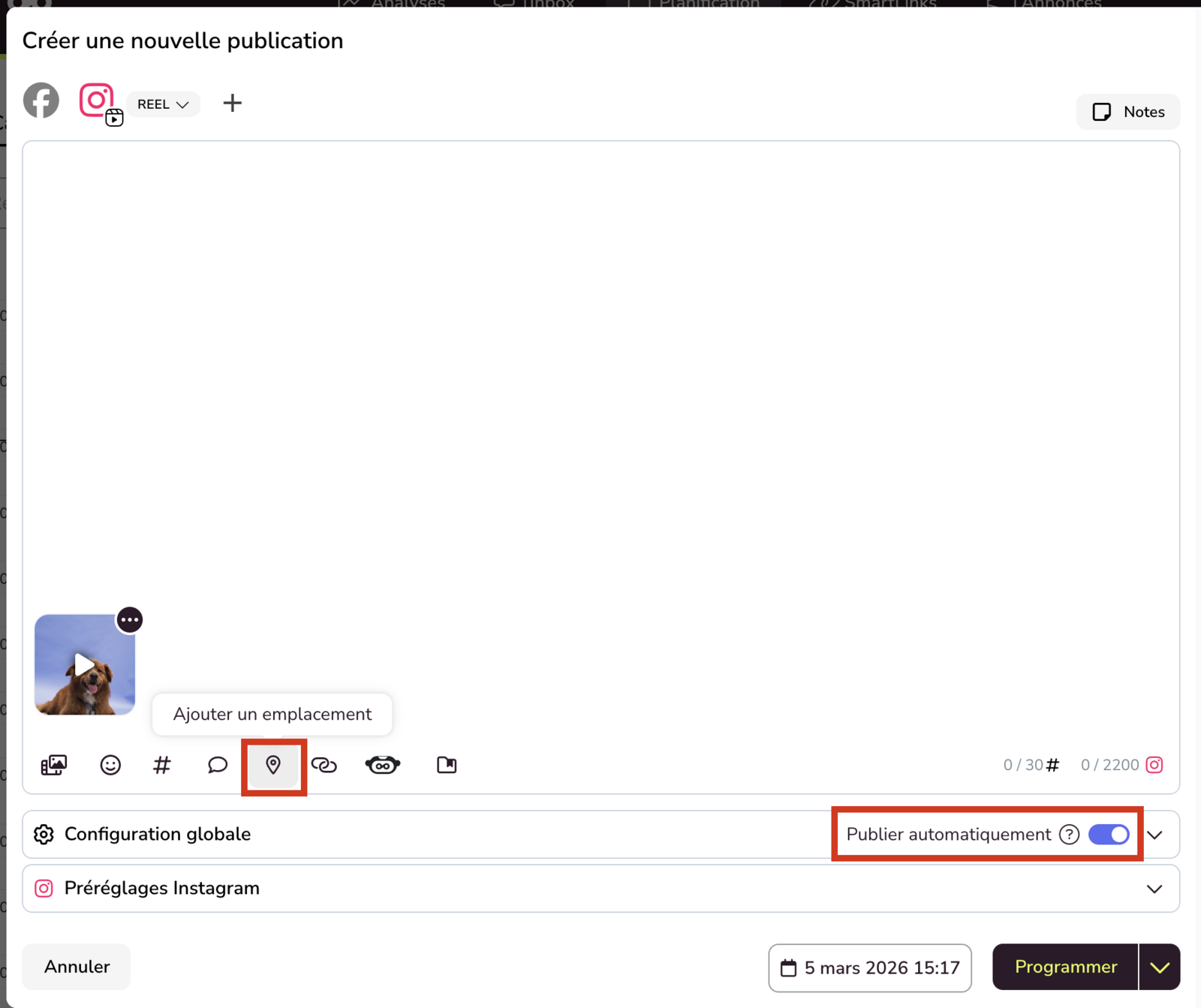Click the bookmark folder icon
This screenshot has width=1201, height=1008.
(x=447, y=765)
